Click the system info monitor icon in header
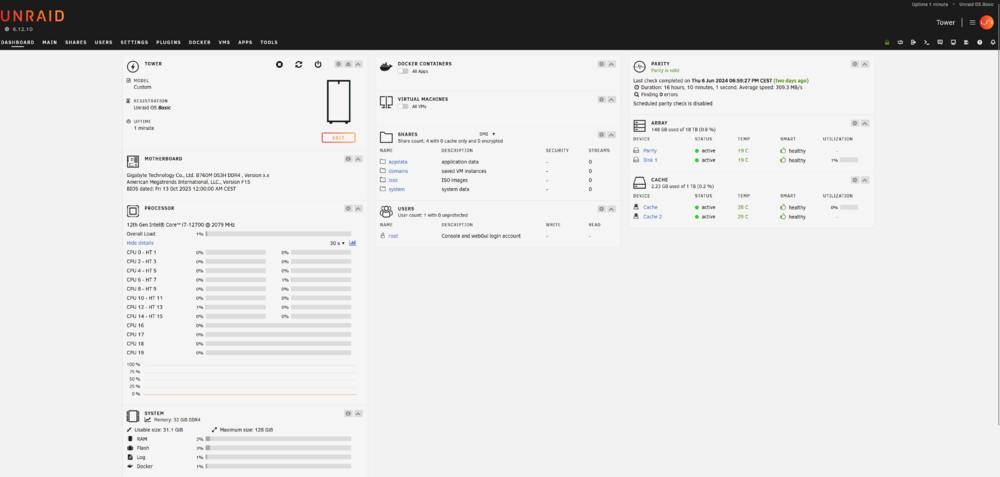The image size is (1000, 477). (953, 43)
